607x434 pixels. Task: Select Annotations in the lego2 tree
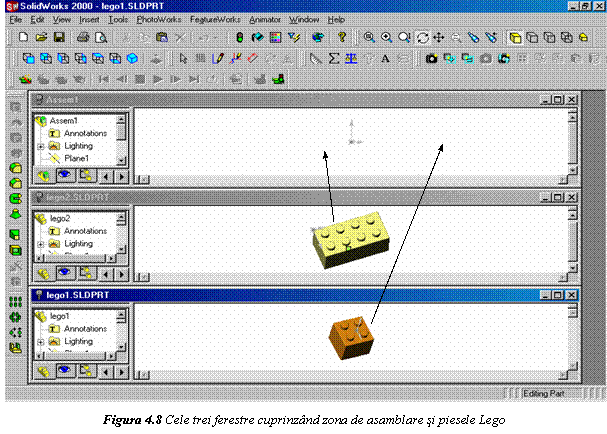(84, 231)
